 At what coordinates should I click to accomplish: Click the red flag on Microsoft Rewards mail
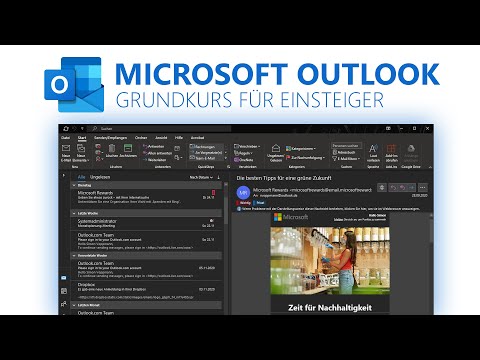(213, 193)
